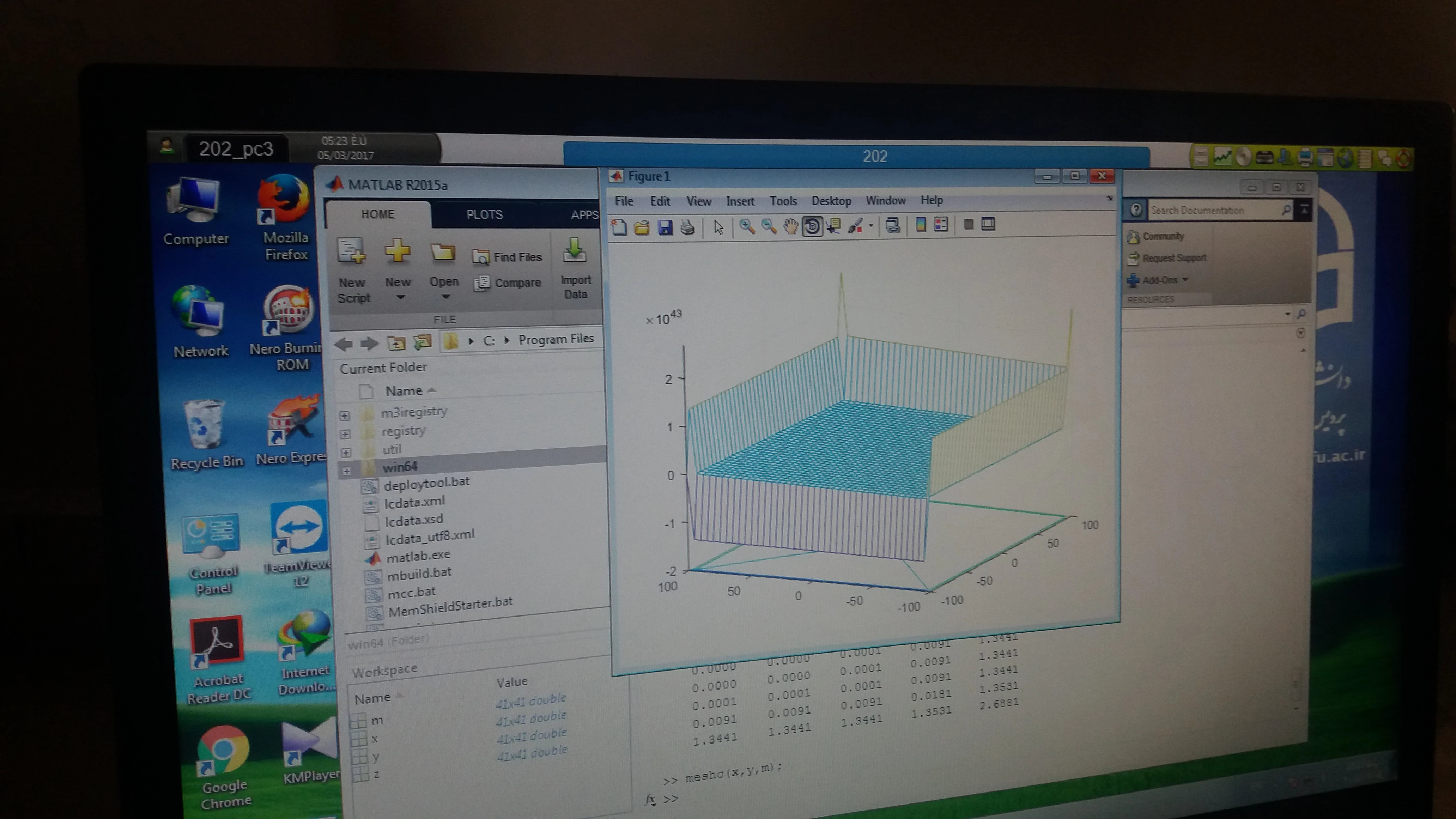Toggle the Rotate 3D tool
This screenshot has height=819, width=1456.
click(812, 226)
